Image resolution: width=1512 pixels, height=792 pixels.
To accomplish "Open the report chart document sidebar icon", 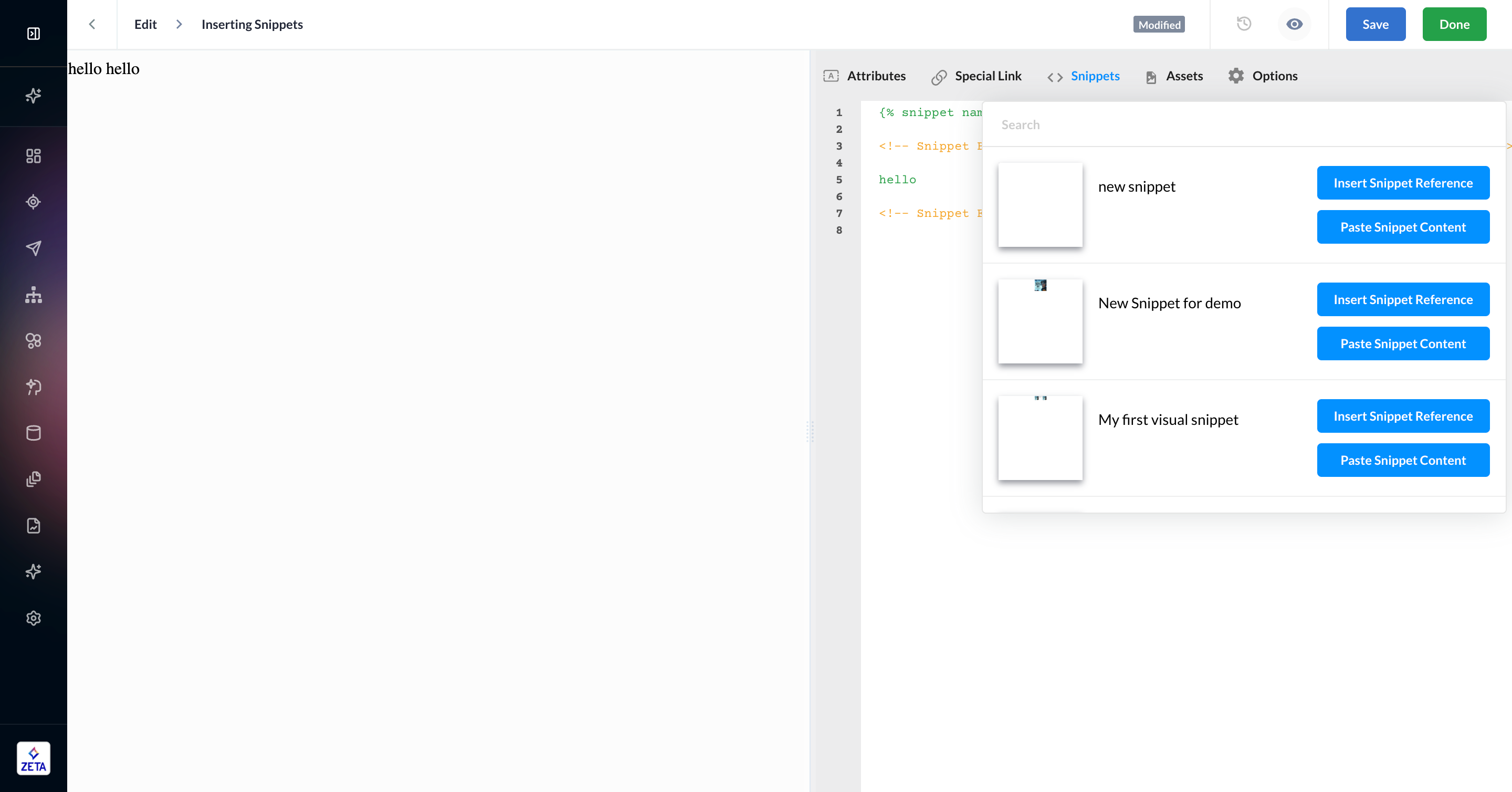I will (34, 525).
